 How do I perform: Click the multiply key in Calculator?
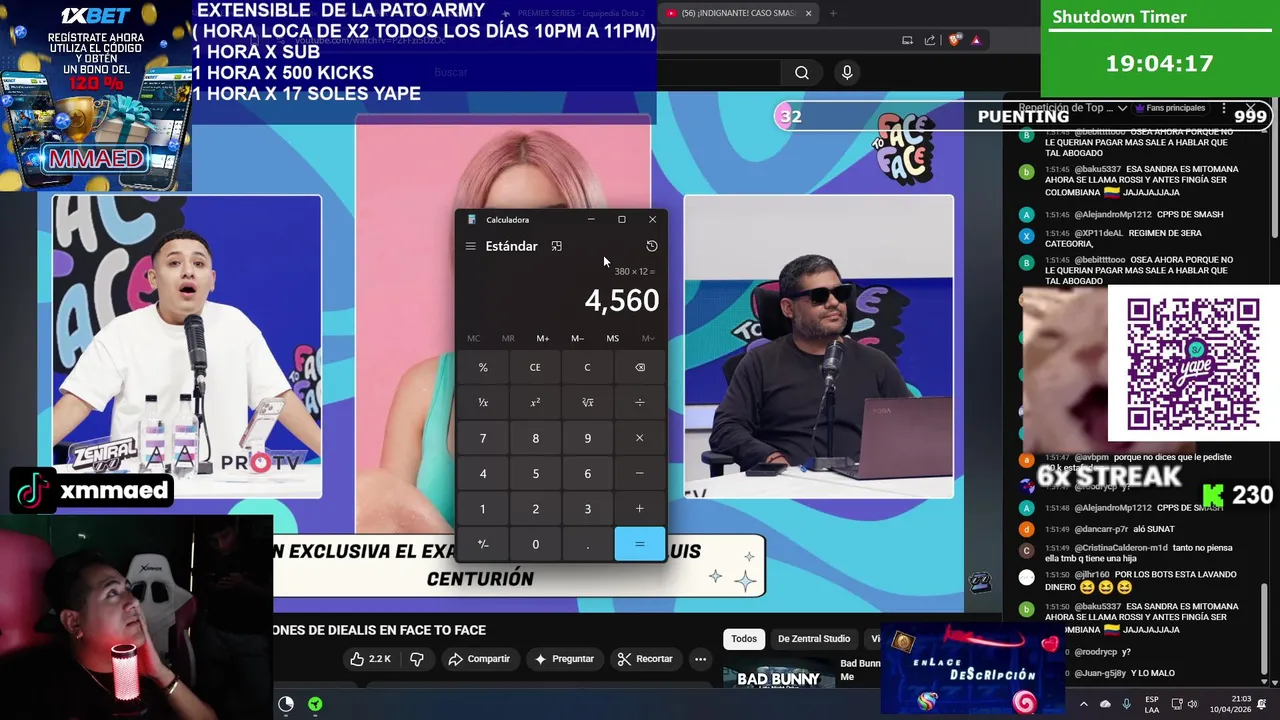click(x=640, y=438)
